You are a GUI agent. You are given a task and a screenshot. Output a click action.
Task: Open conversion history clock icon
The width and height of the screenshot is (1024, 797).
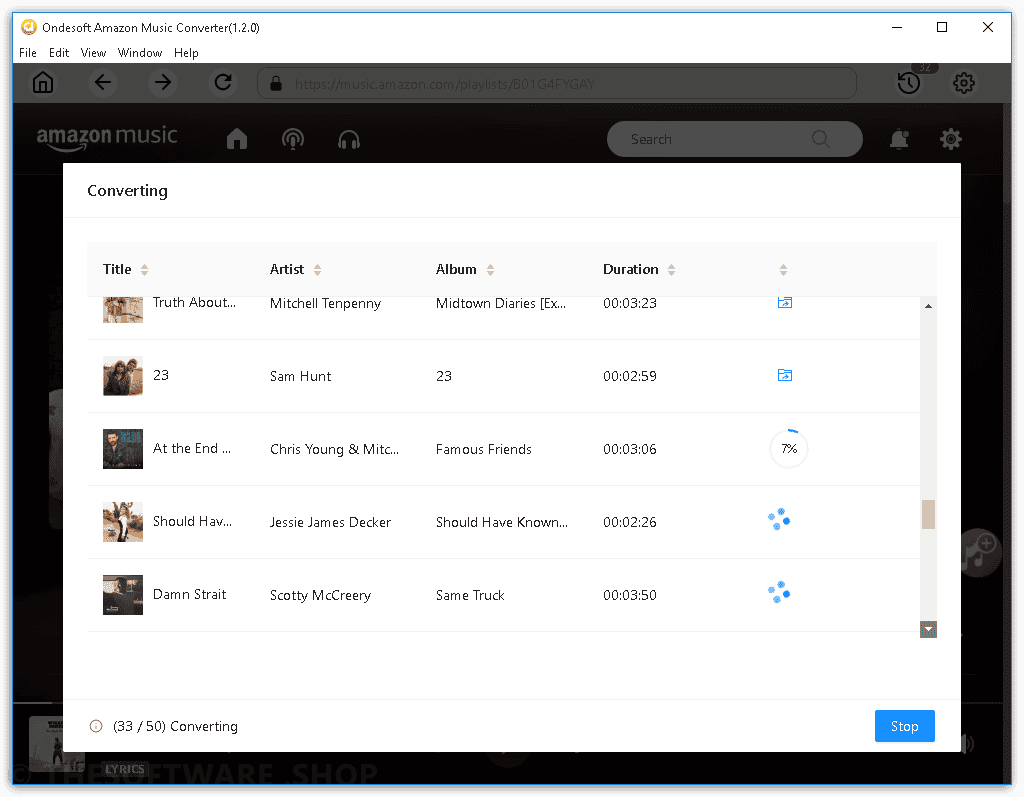(908, 83)
